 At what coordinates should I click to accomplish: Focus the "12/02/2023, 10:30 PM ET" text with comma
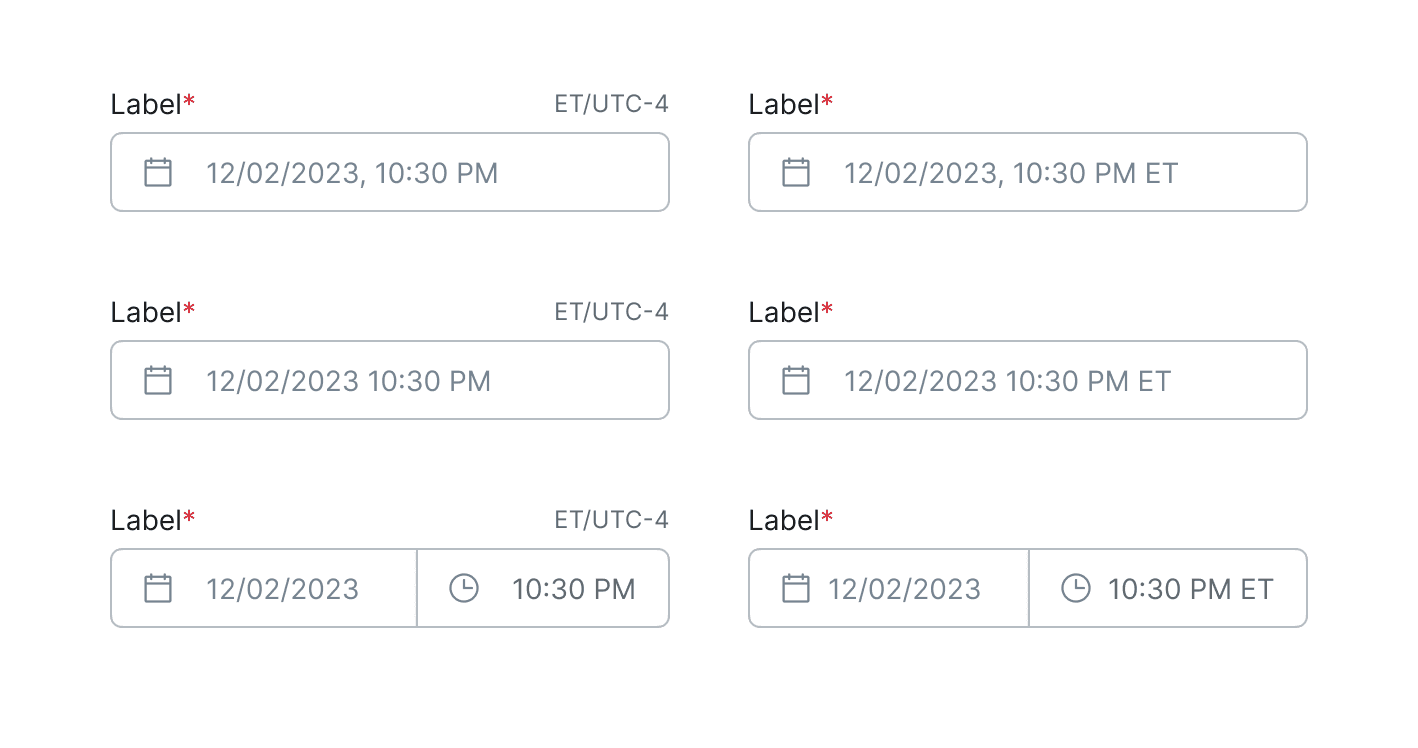pyautogui.click(x=1011, y=173)
